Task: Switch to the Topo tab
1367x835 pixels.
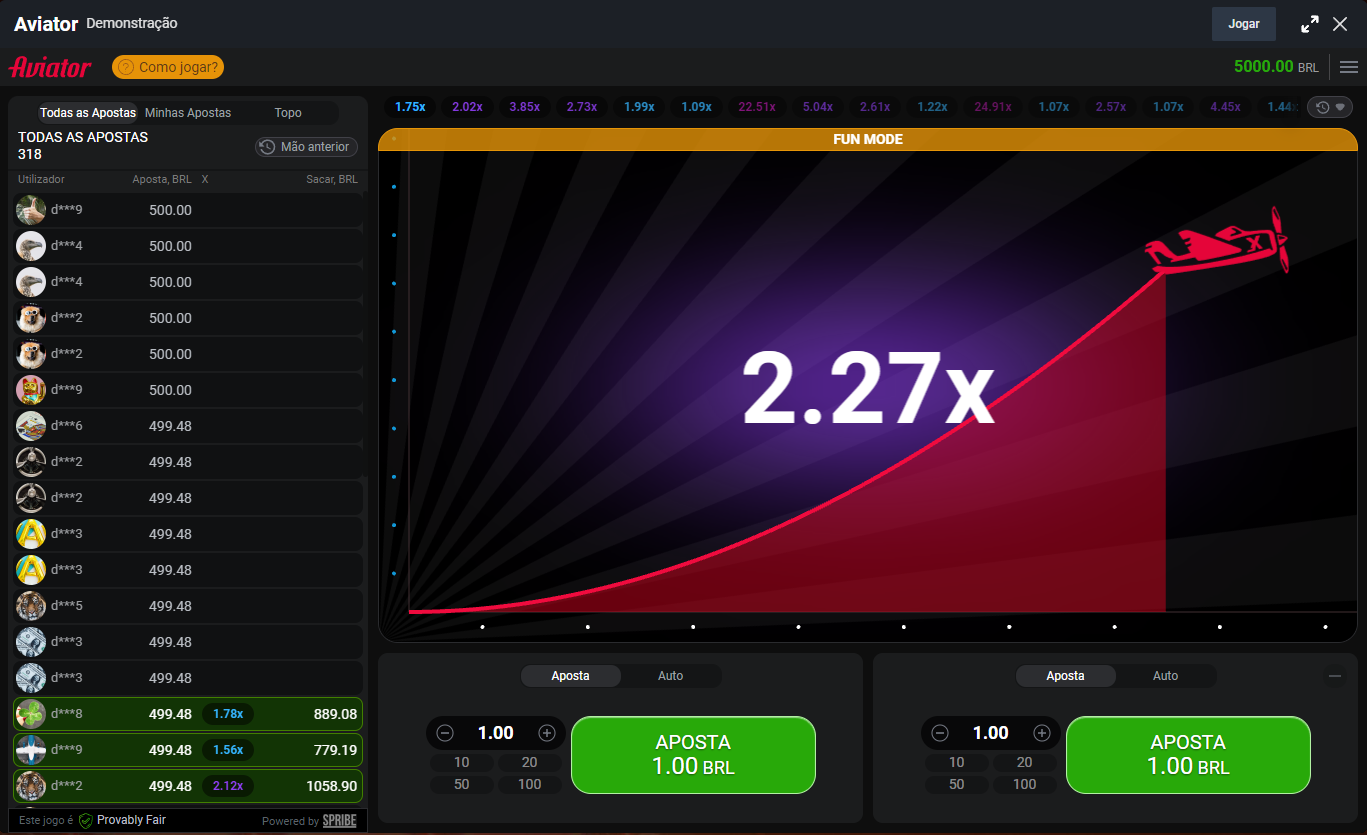Action: [x=288, y=113]
